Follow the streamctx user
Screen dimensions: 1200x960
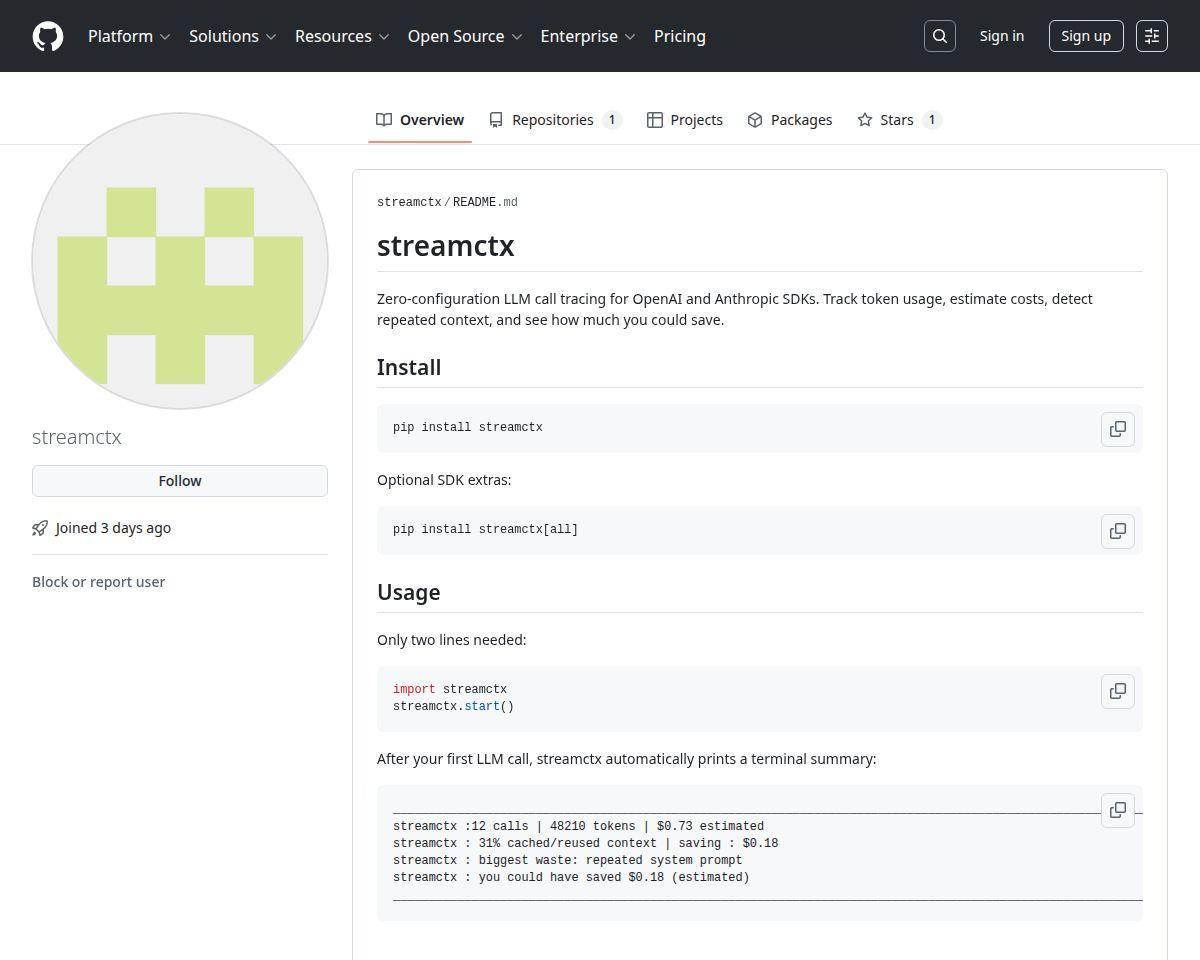pos(180,481)
